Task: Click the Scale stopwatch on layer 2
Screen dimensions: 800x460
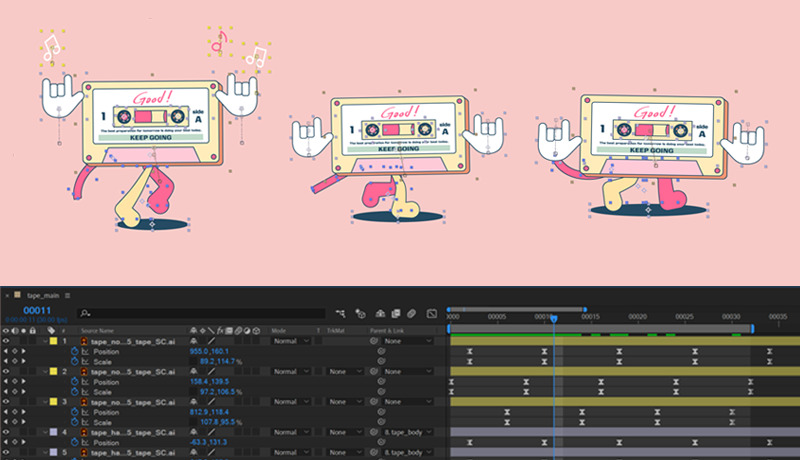Action: pos(74,392)
